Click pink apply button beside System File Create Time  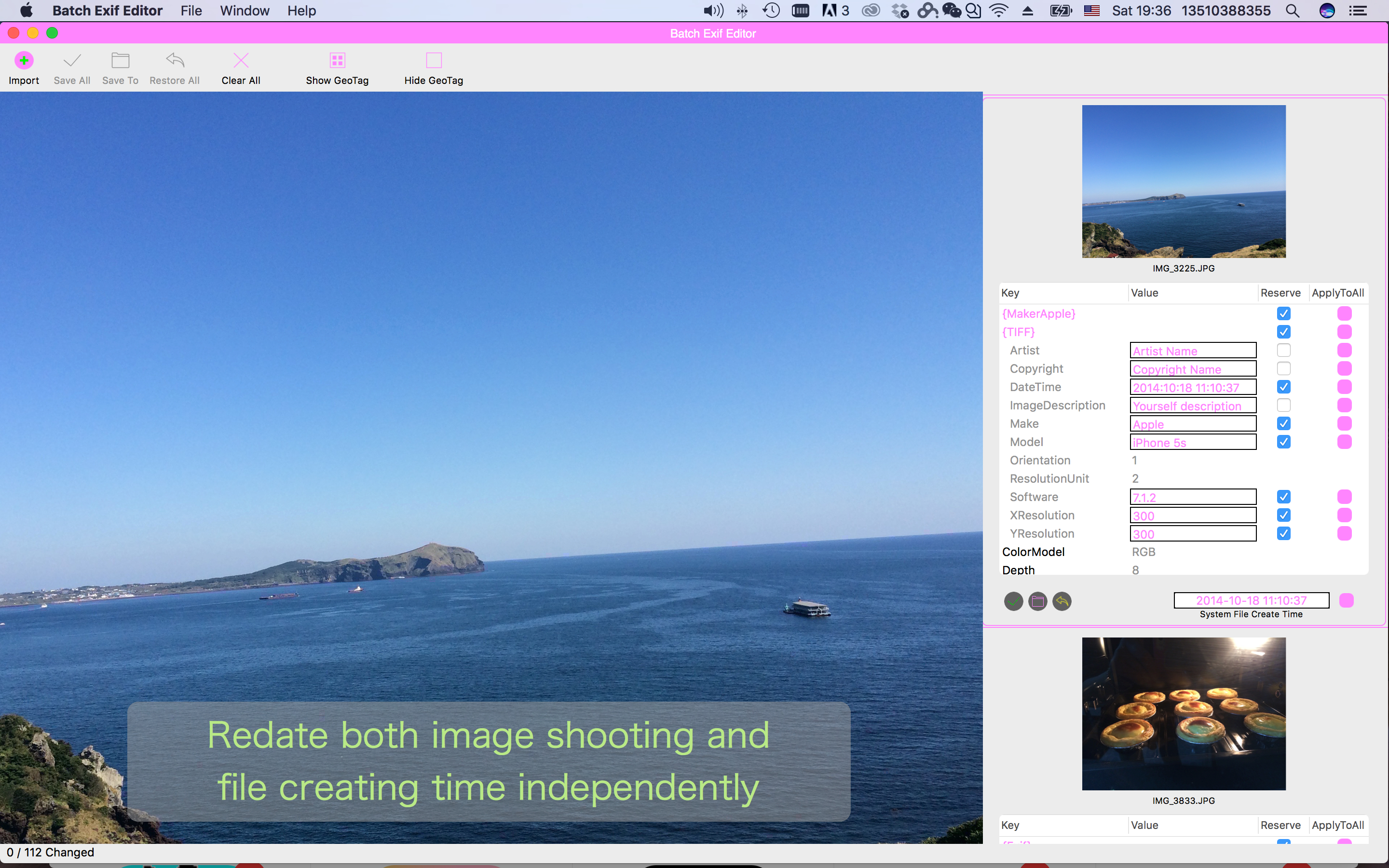click(1346, 600)
